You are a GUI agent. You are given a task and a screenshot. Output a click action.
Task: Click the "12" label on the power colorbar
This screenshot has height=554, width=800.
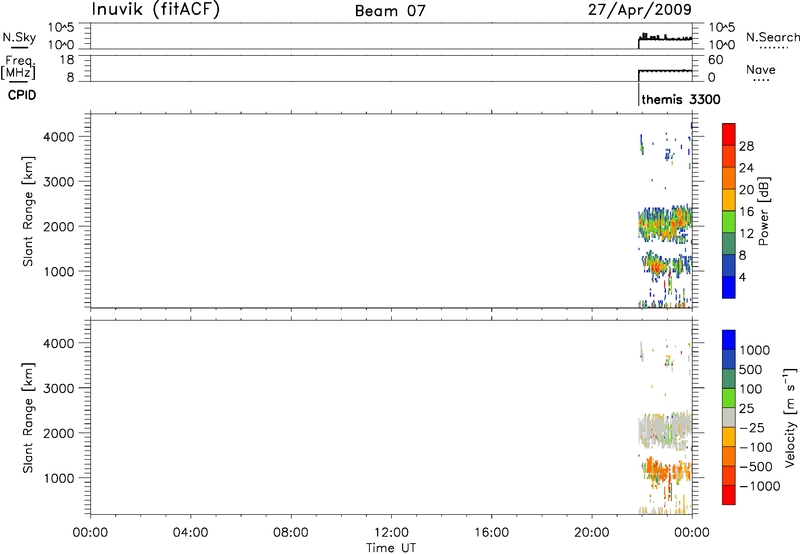[746, 234]
